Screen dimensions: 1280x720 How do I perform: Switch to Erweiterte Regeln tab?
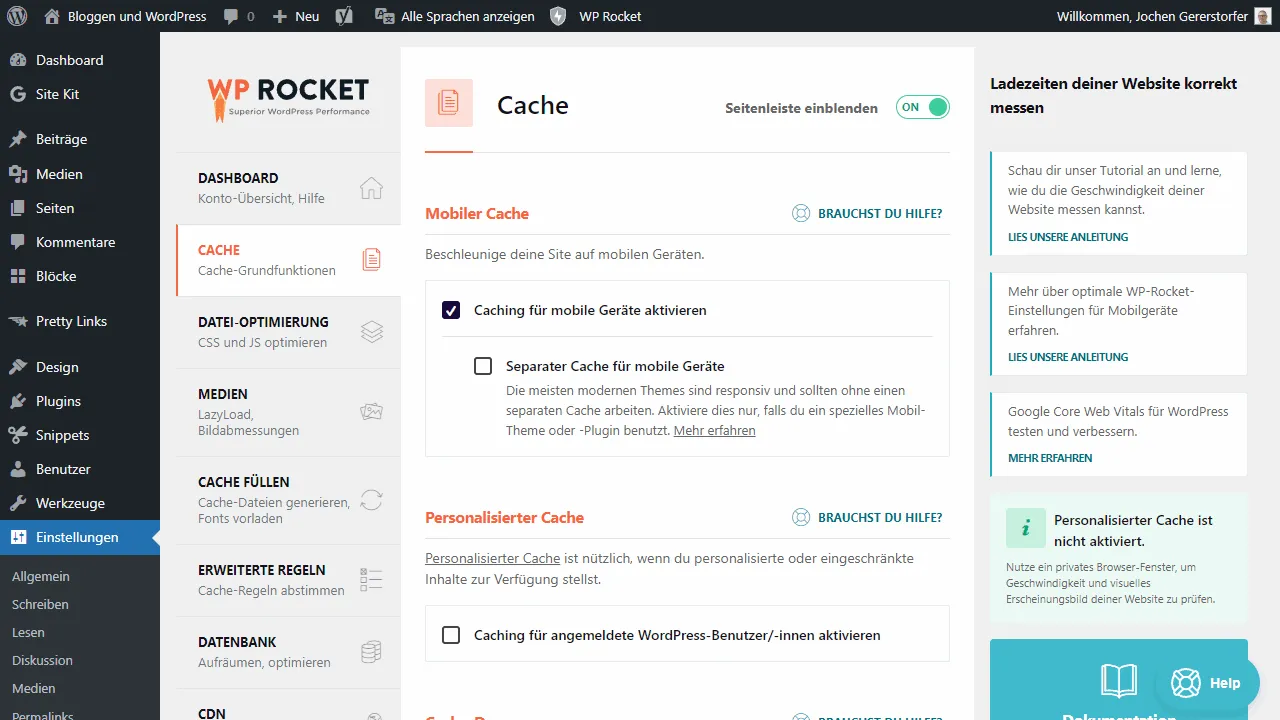point(288,580)
